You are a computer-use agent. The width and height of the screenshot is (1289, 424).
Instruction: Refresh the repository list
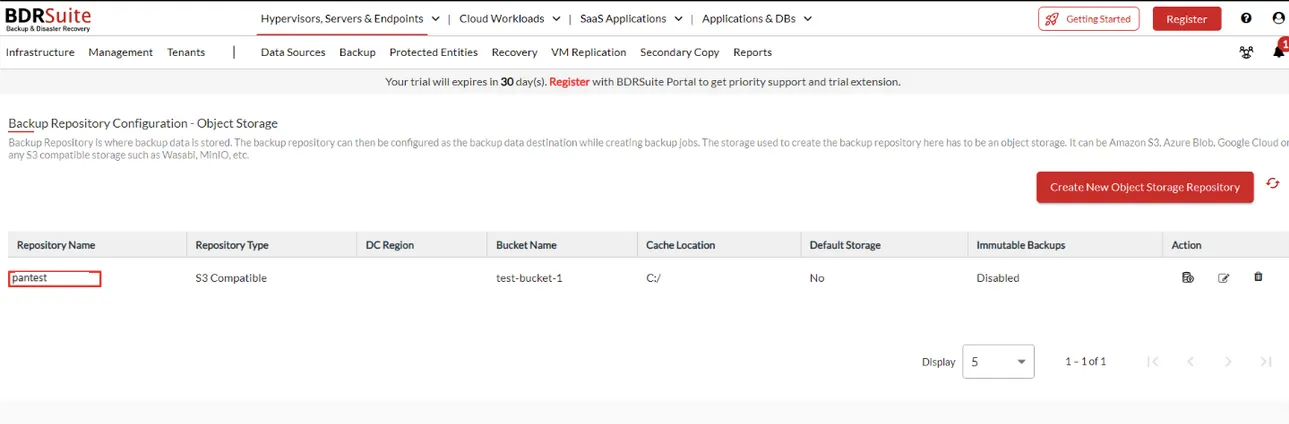point(1272,184)
